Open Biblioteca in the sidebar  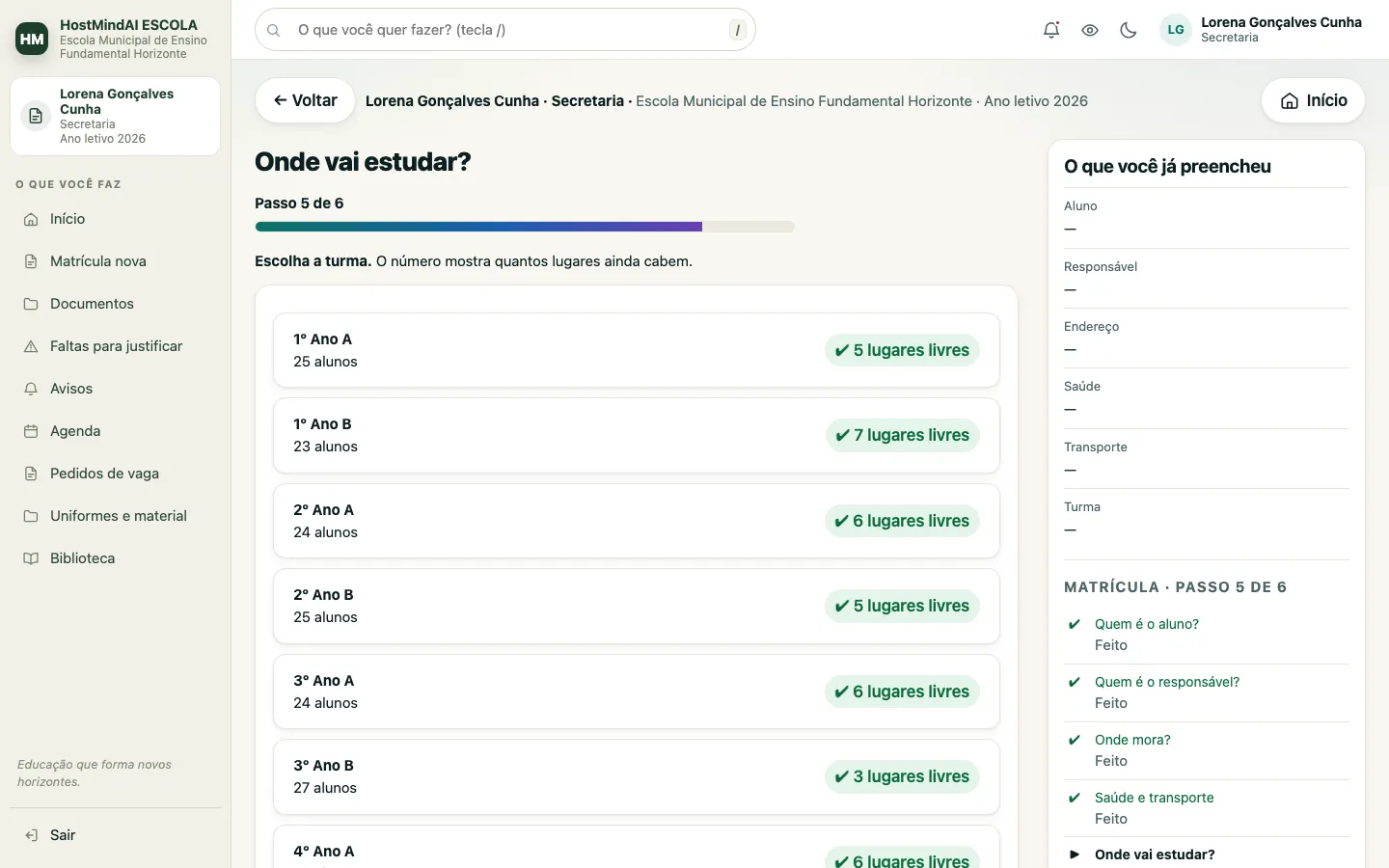point(116,558)
